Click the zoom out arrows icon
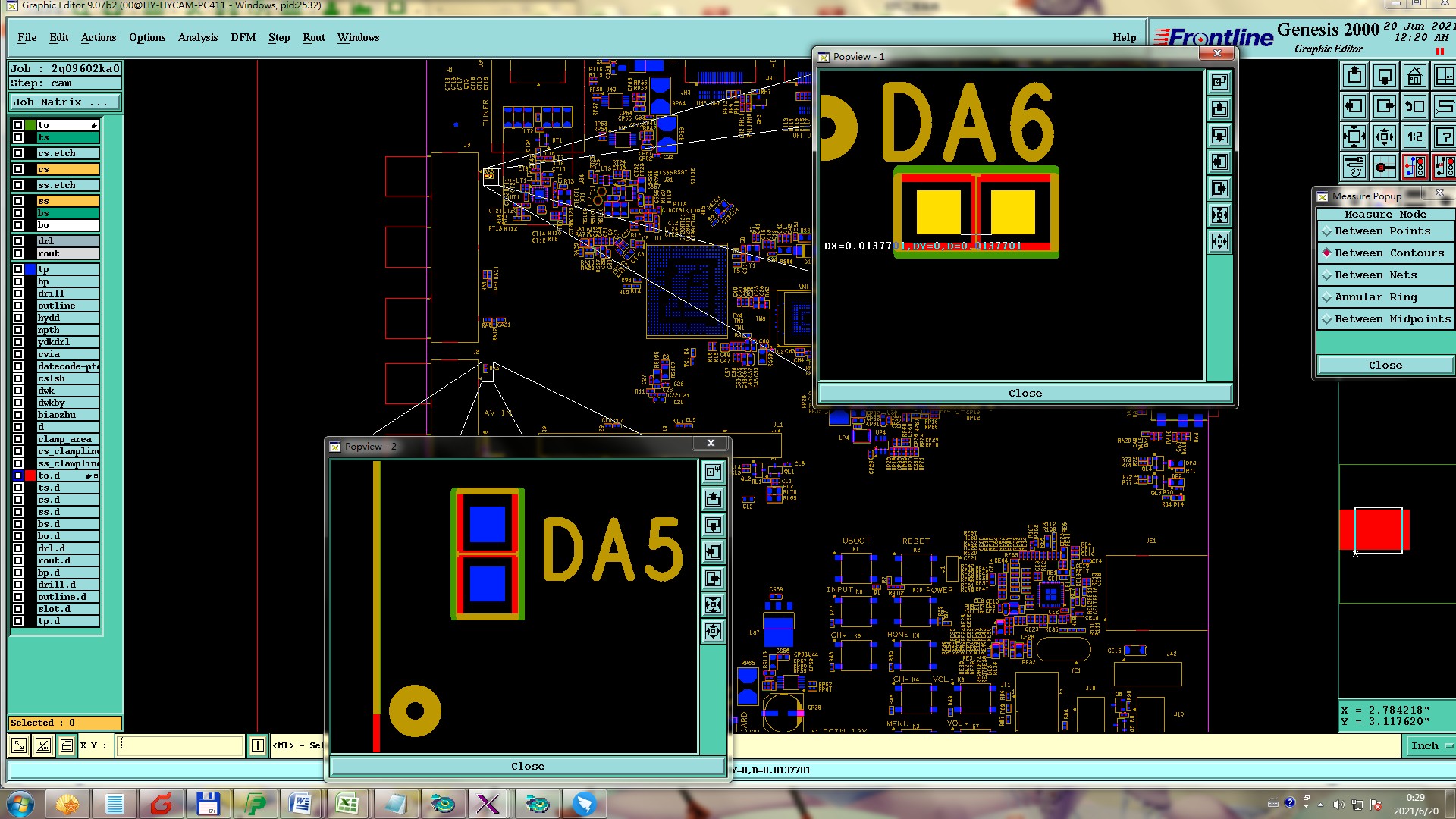1456x819 pixels. click(1384, 136)
